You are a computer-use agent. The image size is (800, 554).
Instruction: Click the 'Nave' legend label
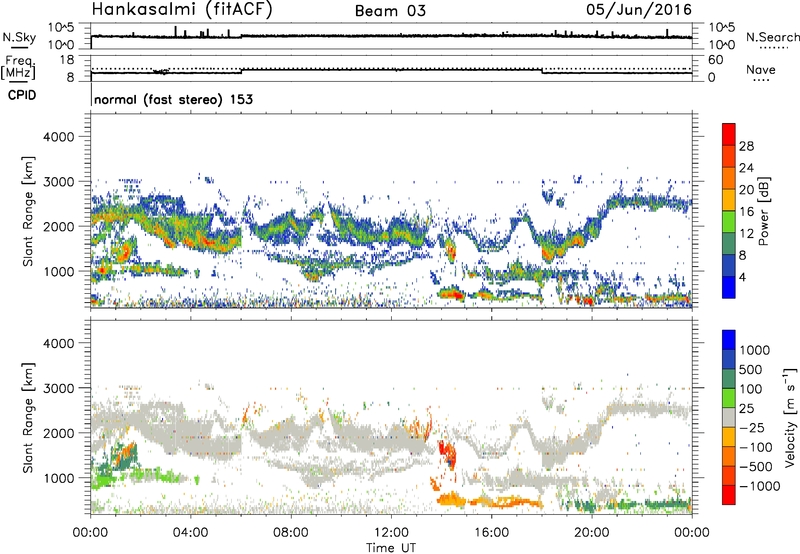click(x=761, y=69)
